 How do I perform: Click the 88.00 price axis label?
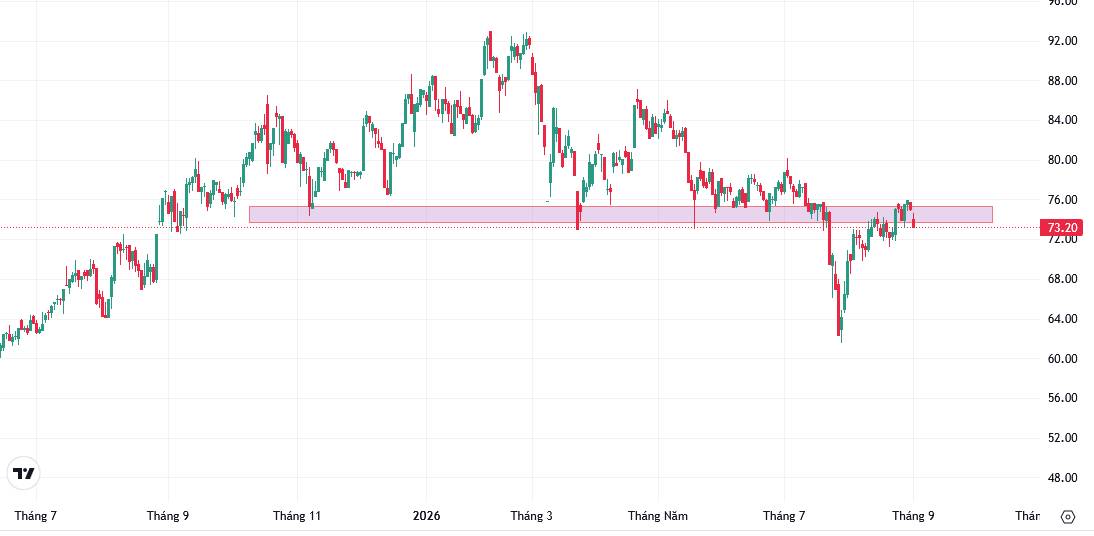point(1063,81)
